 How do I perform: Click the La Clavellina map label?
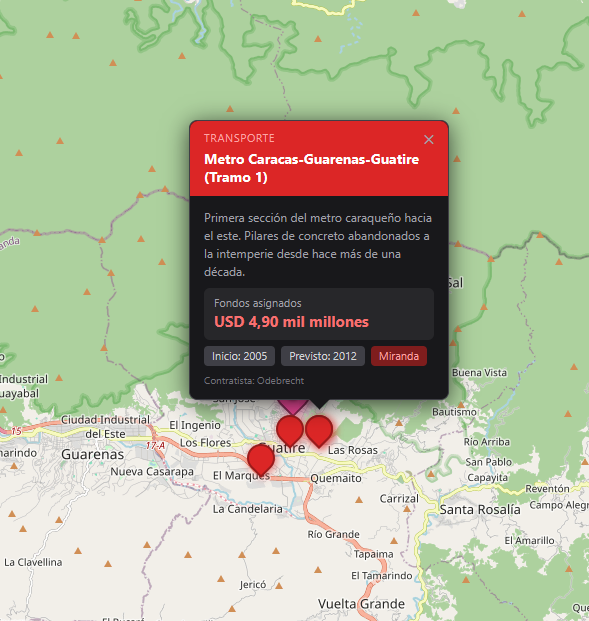33,562
